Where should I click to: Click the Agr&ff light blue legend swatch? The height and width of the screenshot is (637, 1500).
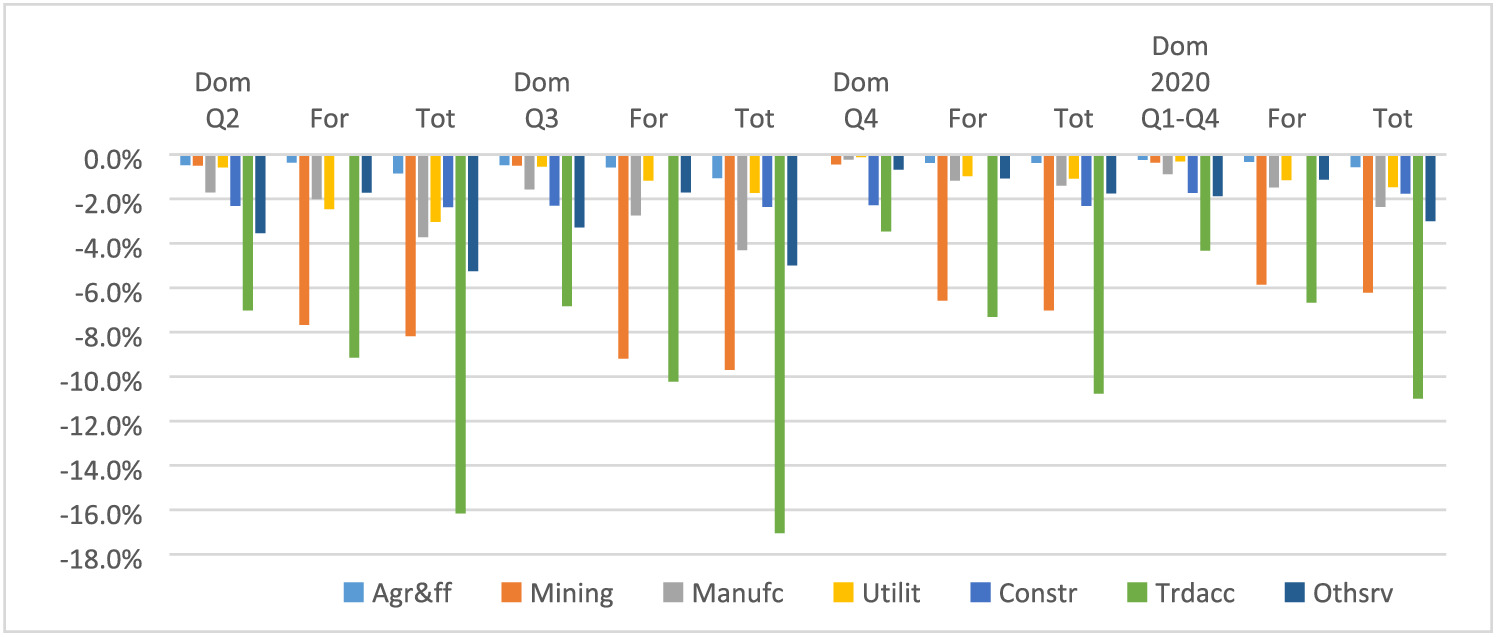tap(352, 593)
